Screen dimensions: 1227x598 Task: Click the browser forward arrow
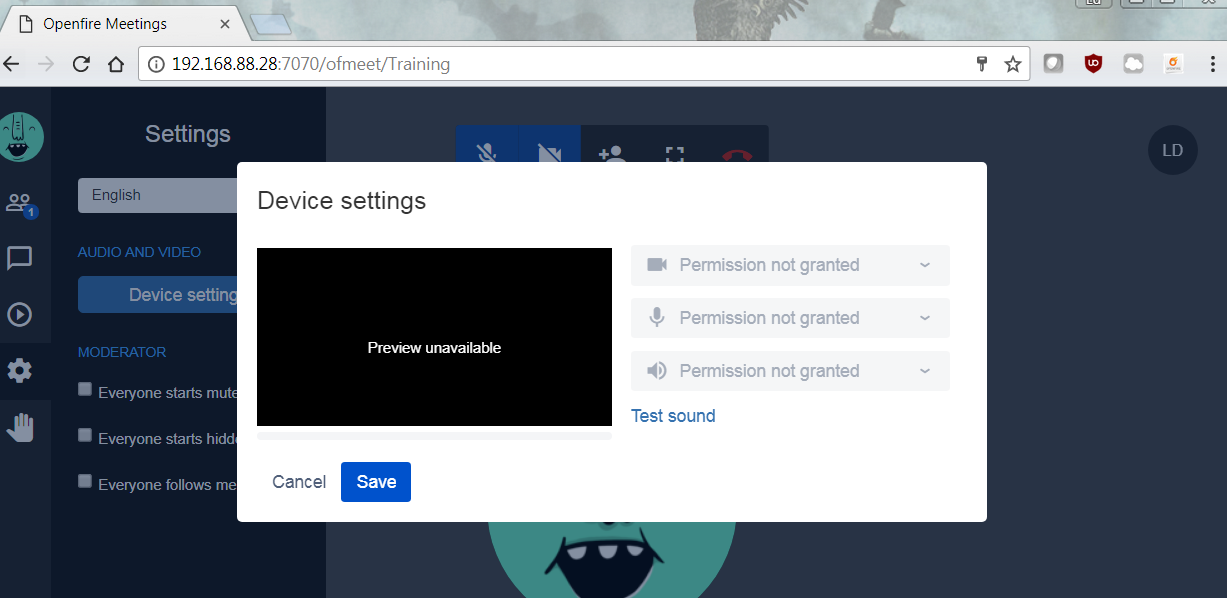(x=46, y=64)
